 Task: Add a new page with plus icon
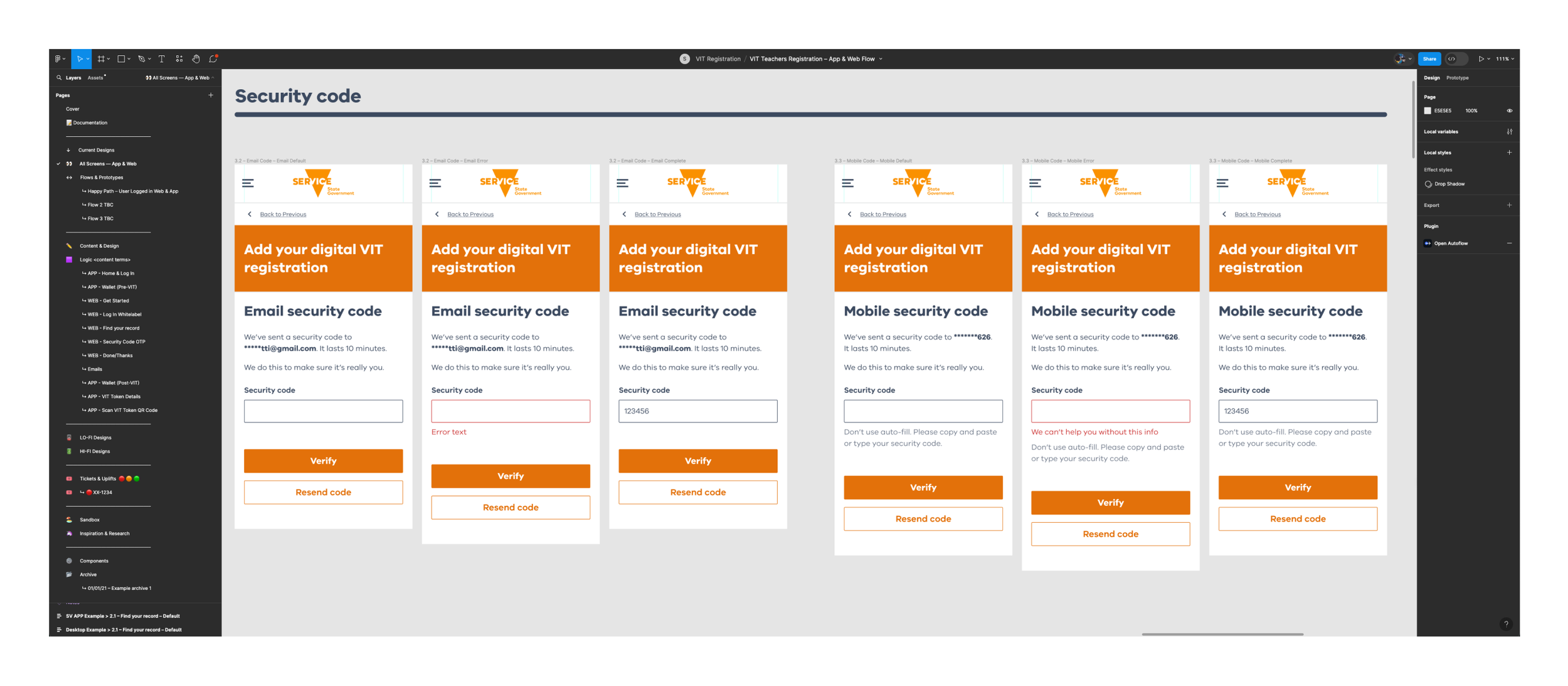pyautogui.click(x=211, y=95)
